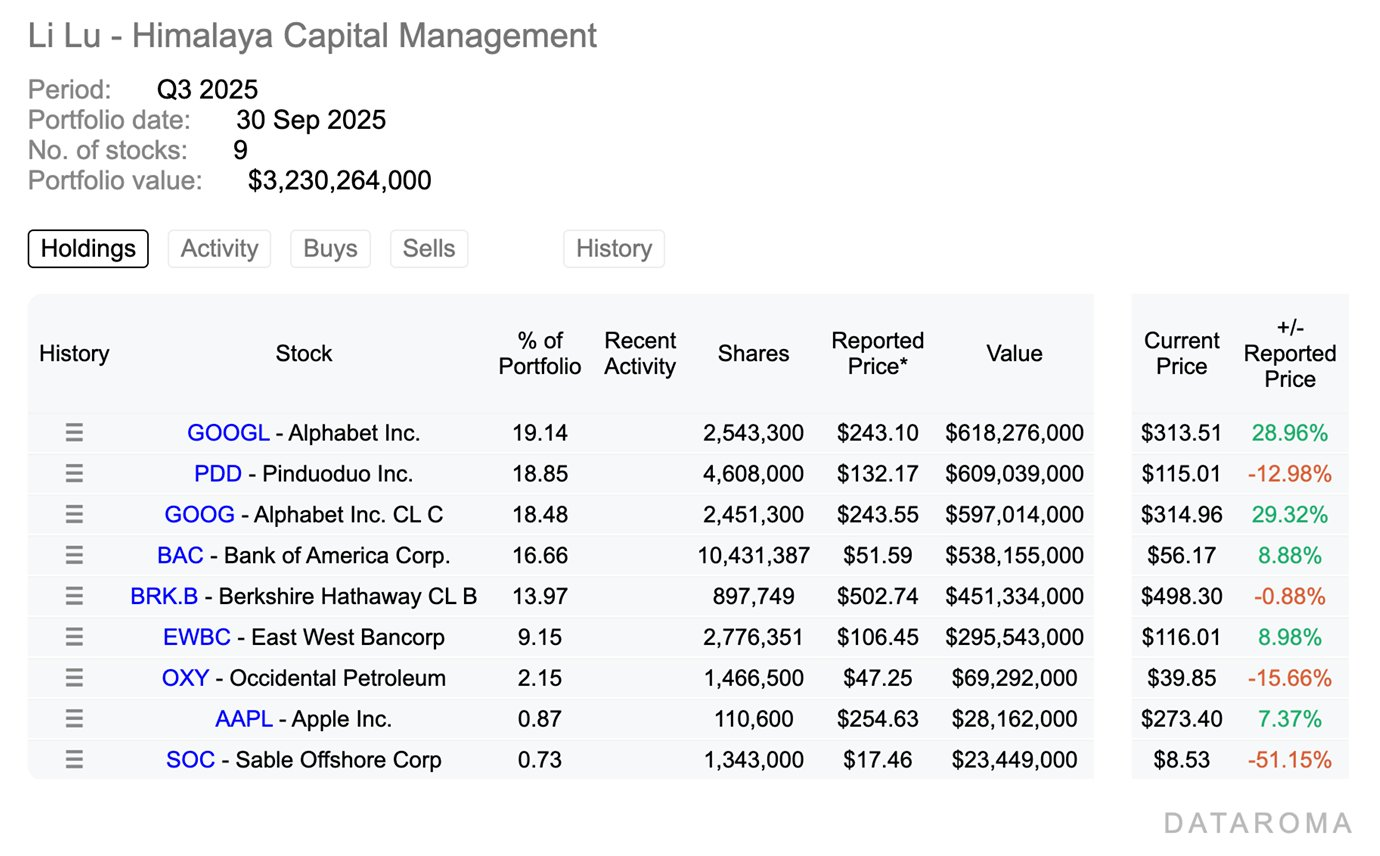This screenshot has height=856, width=1380.
Task: Select the Holdings tab
Action: [88, 249]
